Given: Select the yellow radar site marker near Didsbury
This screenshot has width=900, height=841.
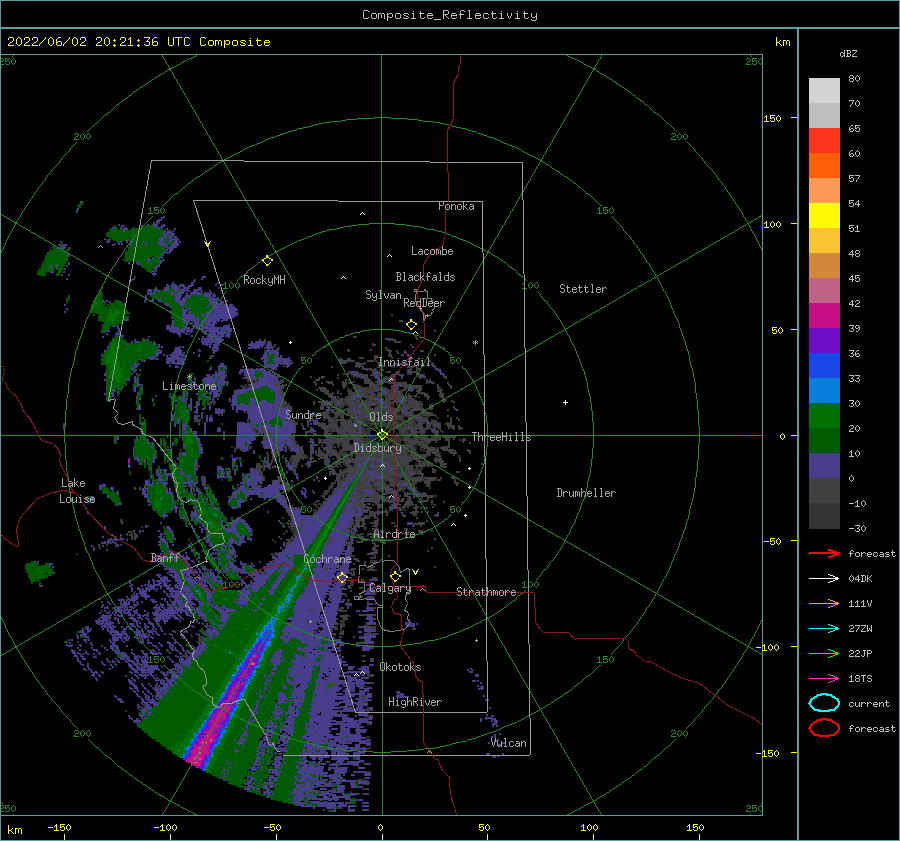Looking at the screenshot, I should [382, 435].
